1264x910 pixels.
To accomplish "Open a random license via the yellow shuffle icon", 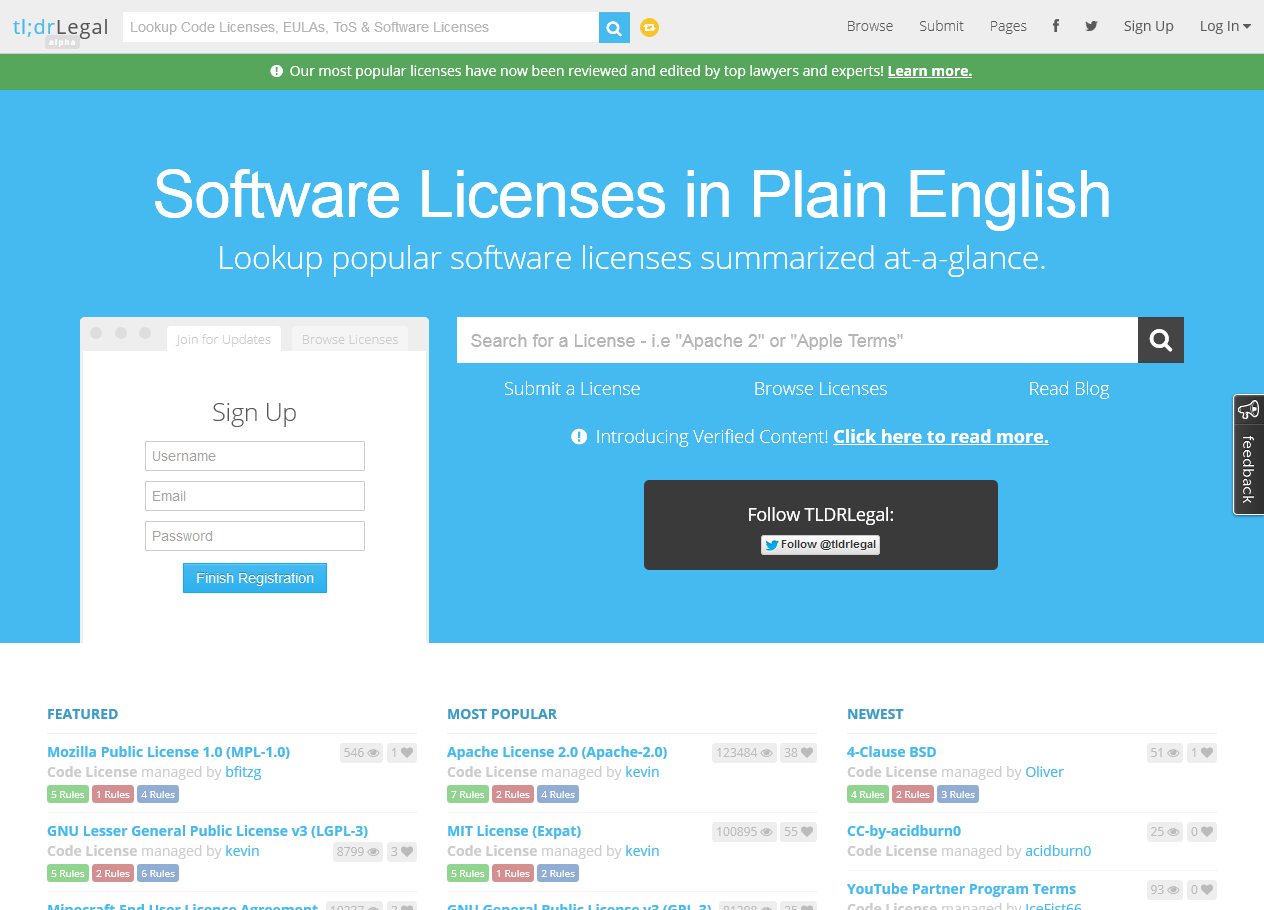I will (x=649, y=27).
